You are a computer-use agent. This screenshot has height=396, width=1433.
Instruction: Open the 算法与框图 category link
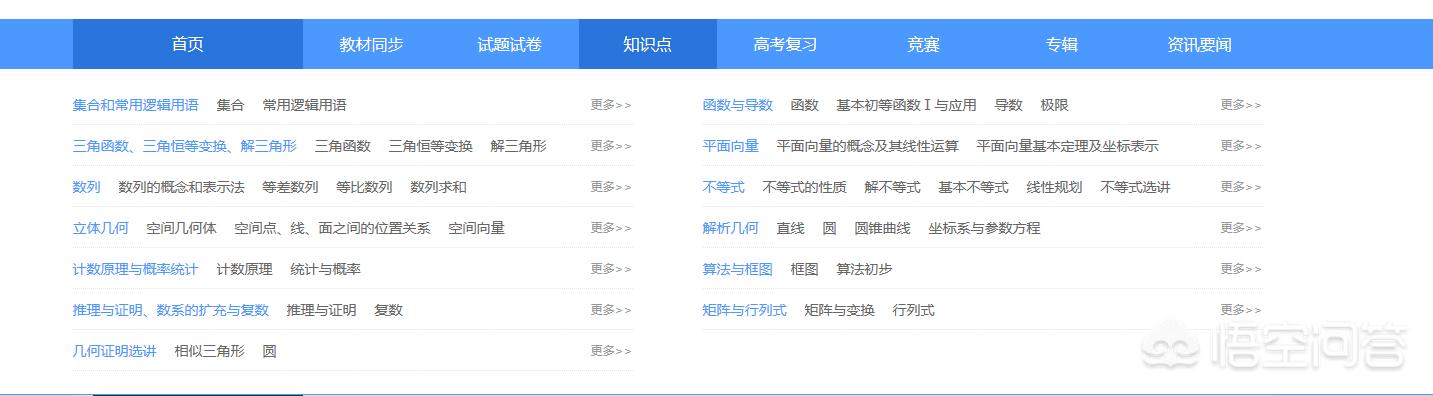pos(738,269)
